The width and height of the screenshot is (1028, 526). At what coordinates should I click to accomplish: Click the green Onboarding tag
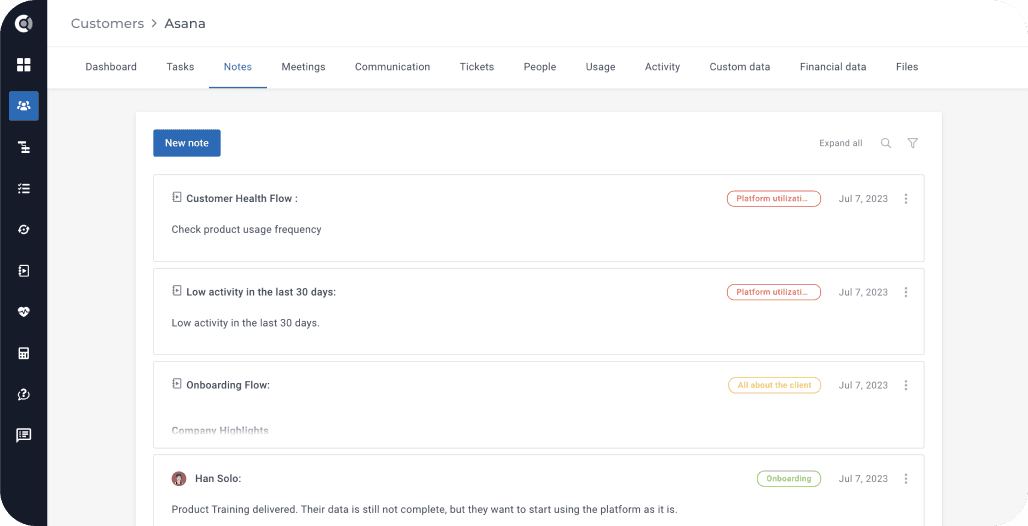789,479
